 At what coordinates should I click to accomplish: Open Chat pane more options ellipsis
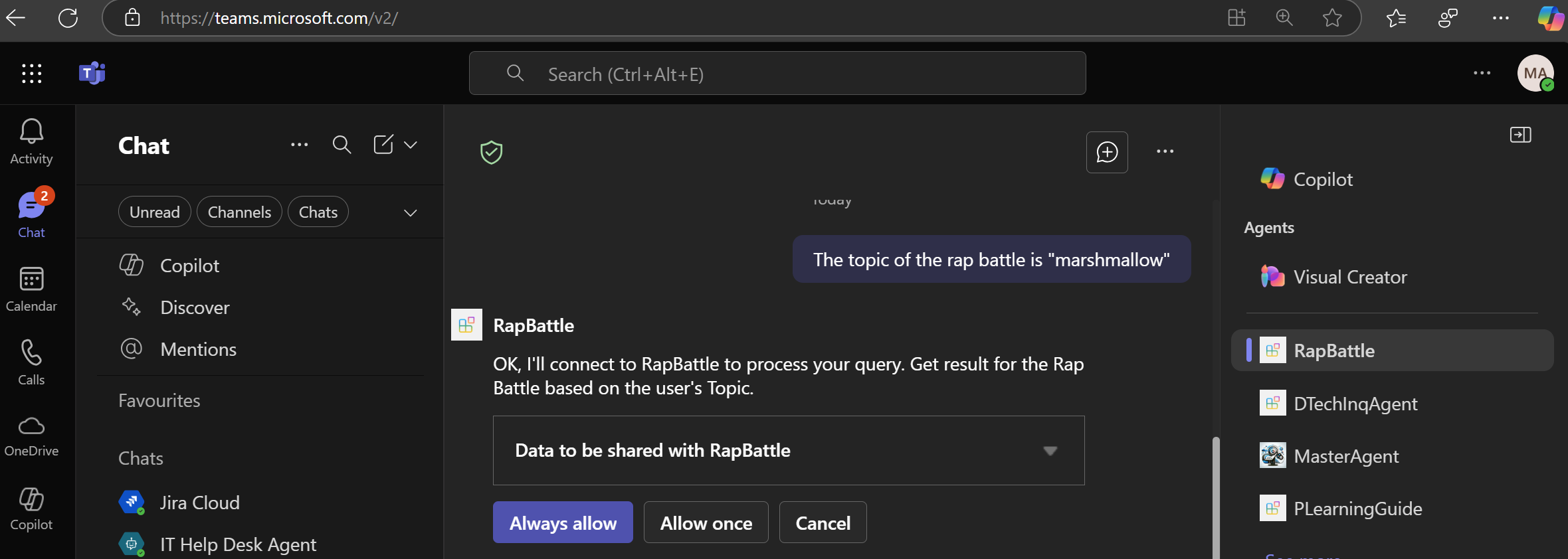point(300,145)
